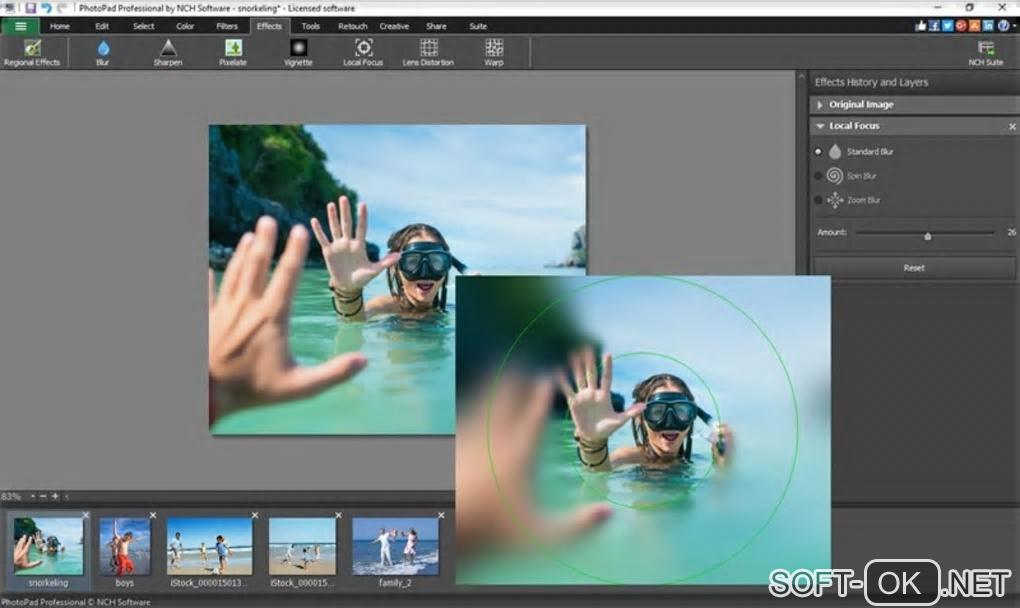Close the boys thumbnail
The width and height of the screenshot is (1020, 608).
(x=153, y=515)
